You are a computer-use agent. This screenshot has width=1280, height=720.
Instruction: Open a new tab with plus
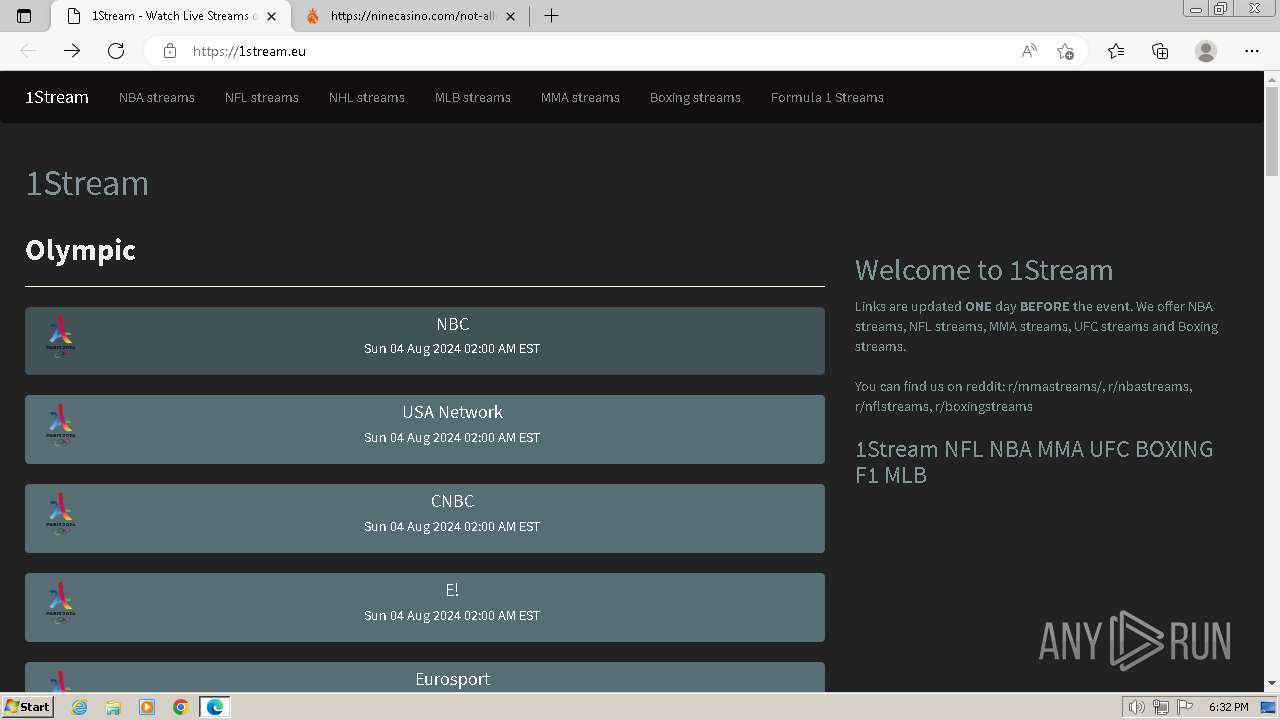[x=551, y=16]
